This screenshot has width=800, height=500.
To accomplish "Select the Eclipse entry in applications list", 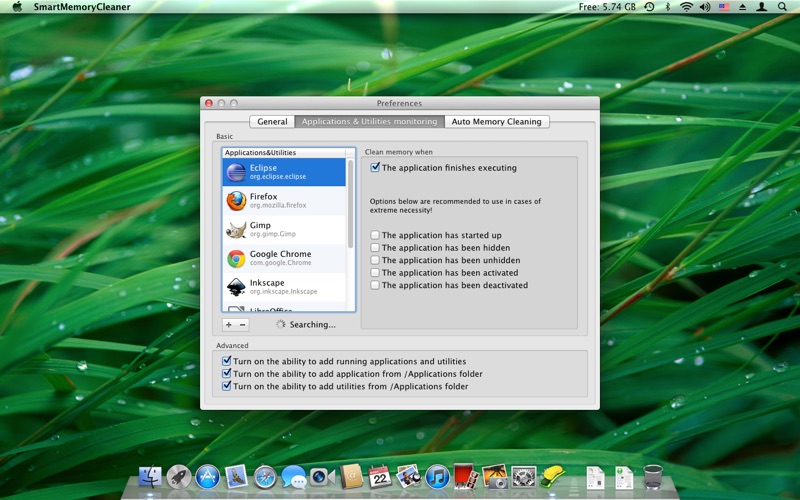I will click(284, 172).
